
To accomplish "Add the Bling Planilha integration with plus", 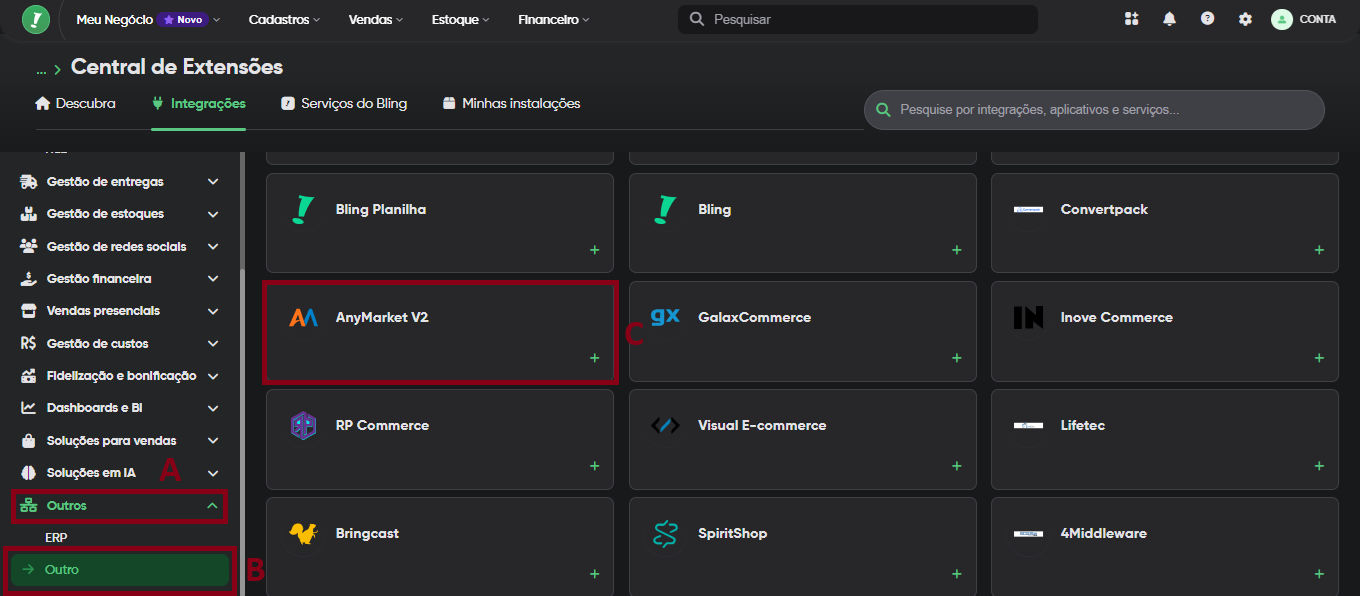I will pos(595,250).
